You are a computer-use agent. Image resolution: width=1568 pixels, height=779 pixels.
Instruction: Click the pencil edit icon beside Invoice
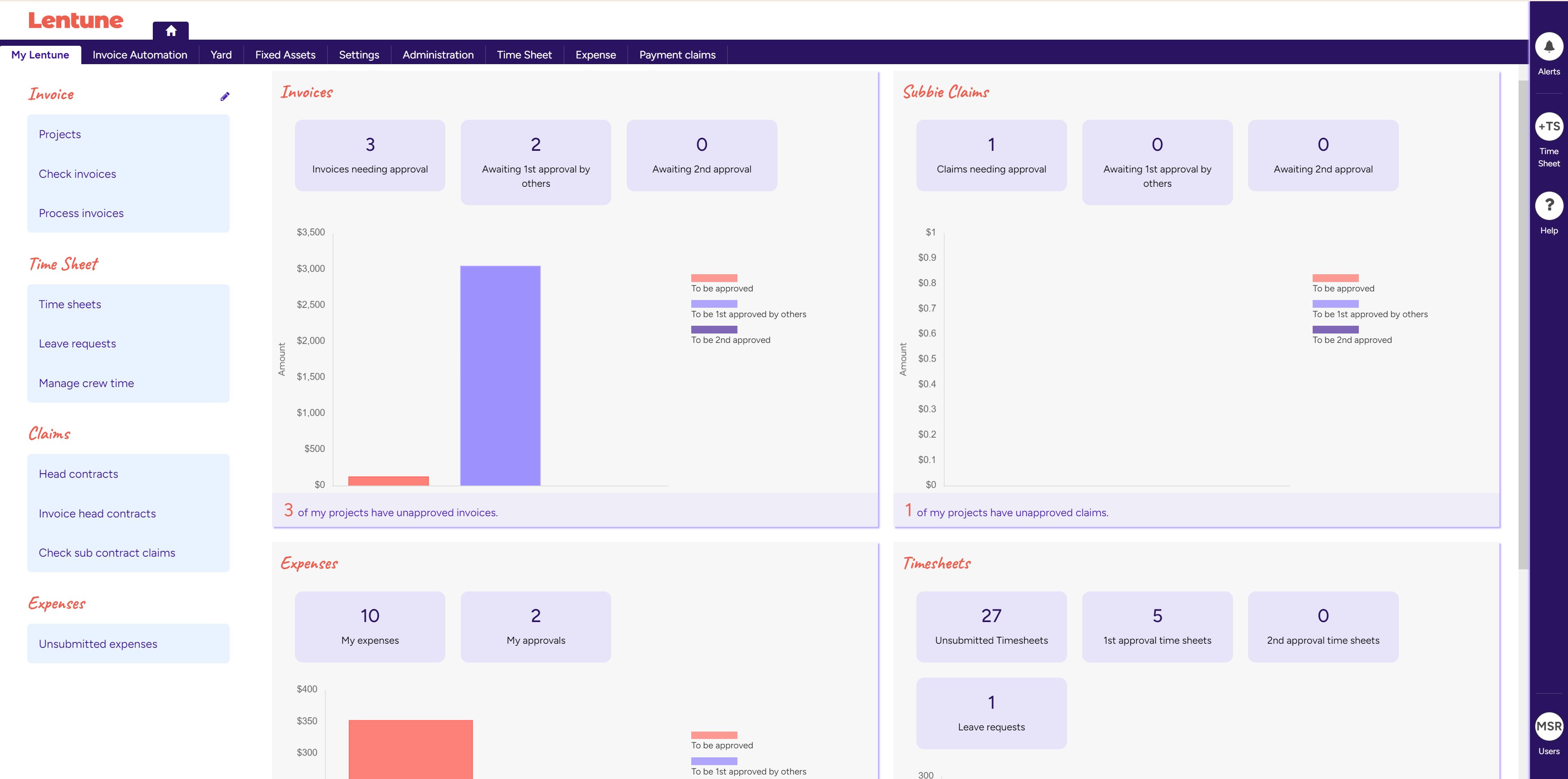click(x=225, y=96)
